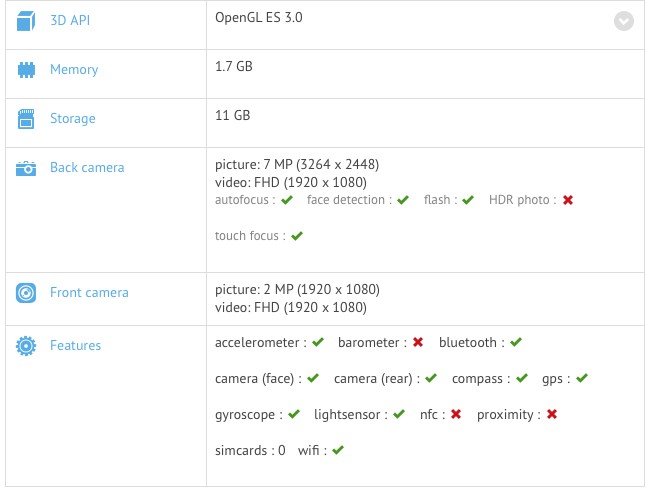Click the Memory chip icon
Viewport: 647px width, 491px height.
[x=26, y=70]
